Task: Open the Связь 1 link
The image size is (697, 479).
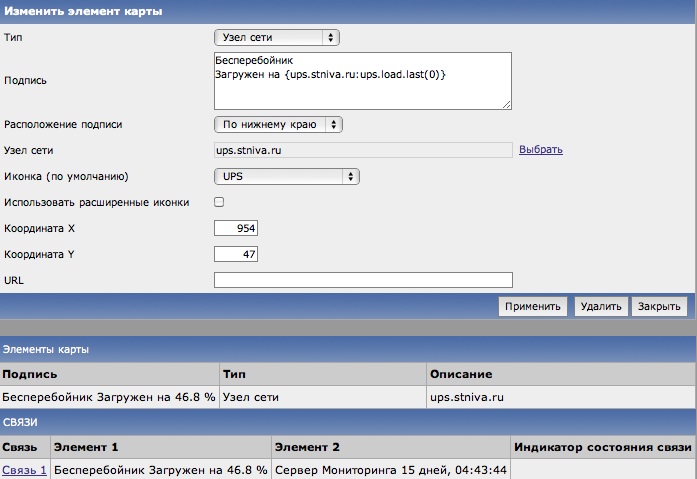Action: pyautogui.click(x=24, y=469)
